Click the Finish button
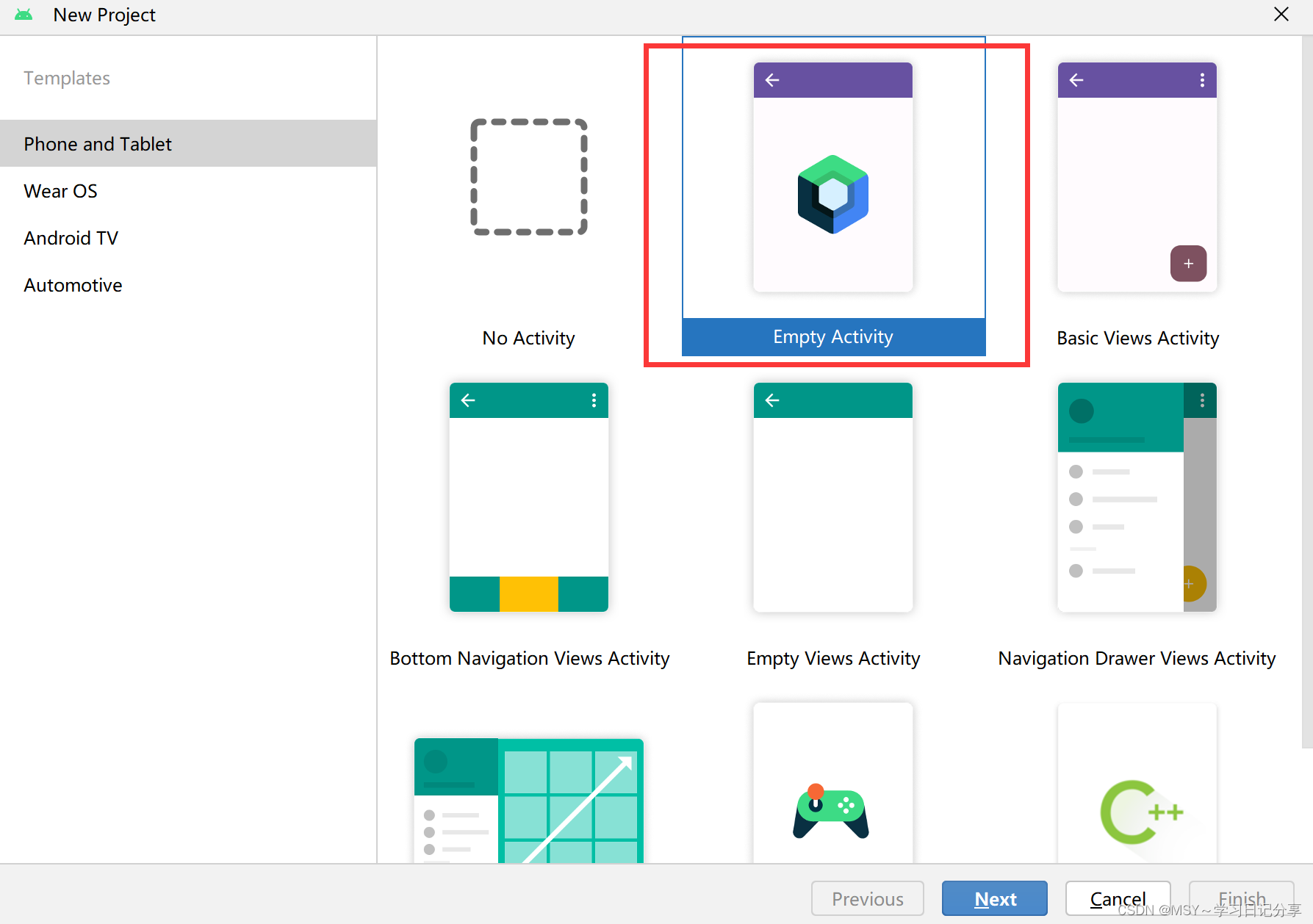 point(1242,898)
